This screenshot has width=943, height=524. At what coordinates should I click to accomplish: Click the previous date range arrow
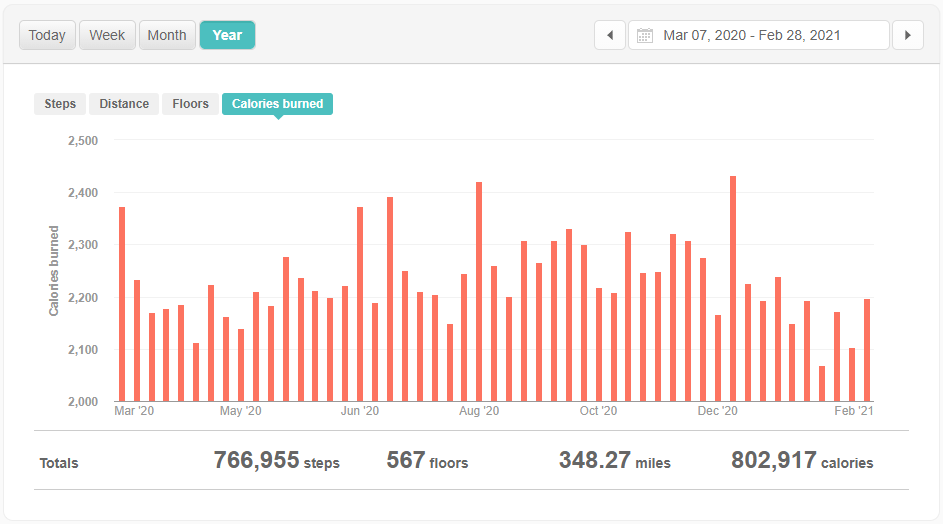[x=610, y=35]
